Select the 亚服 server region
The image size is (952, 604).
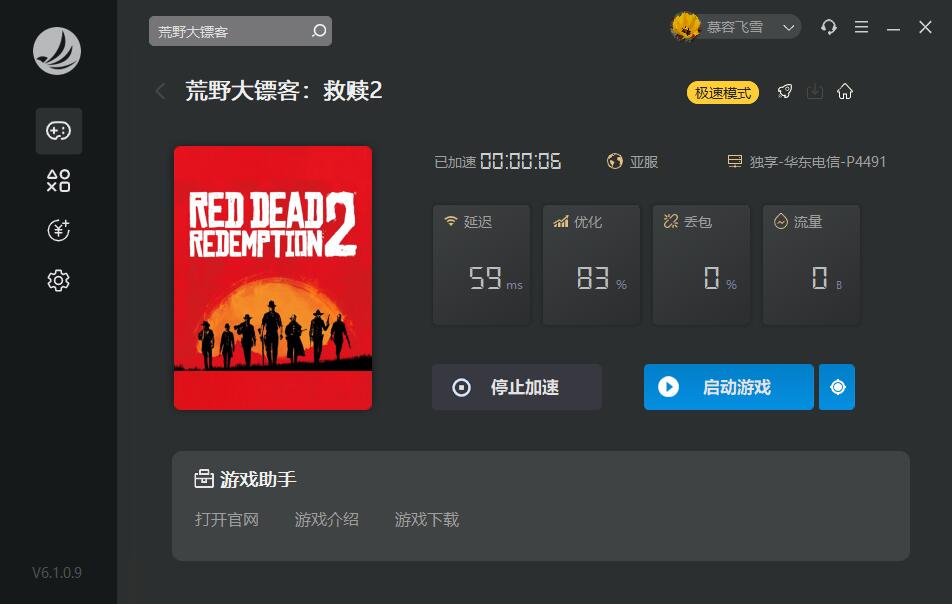(632, 161)
